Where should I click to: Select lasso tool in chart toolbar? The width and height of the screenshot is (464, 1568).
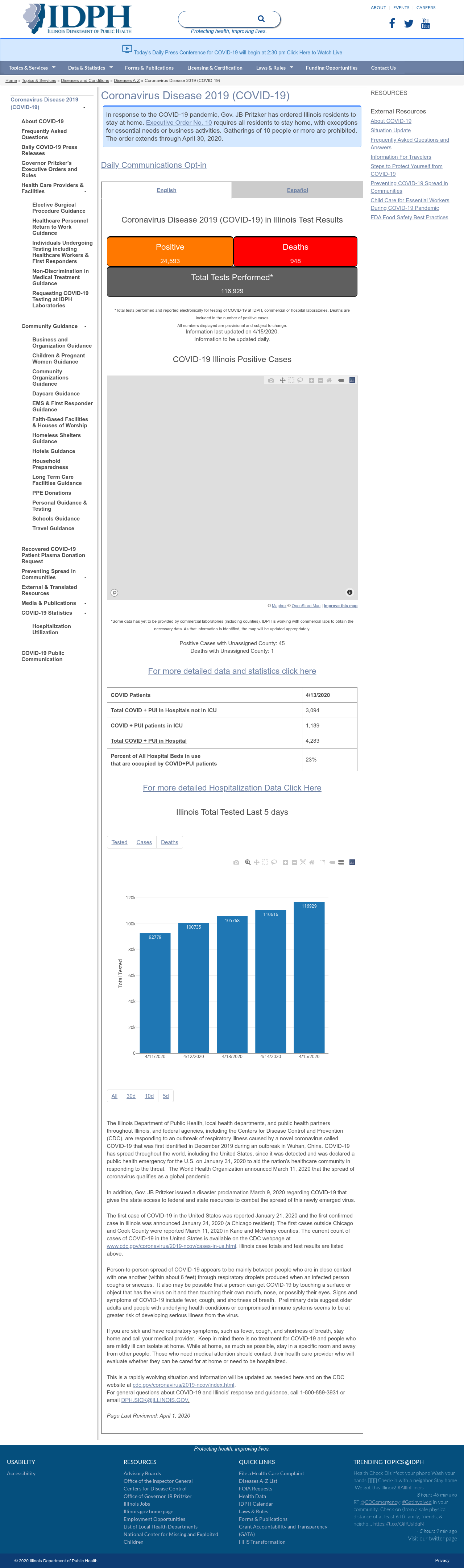click(274, 862)
